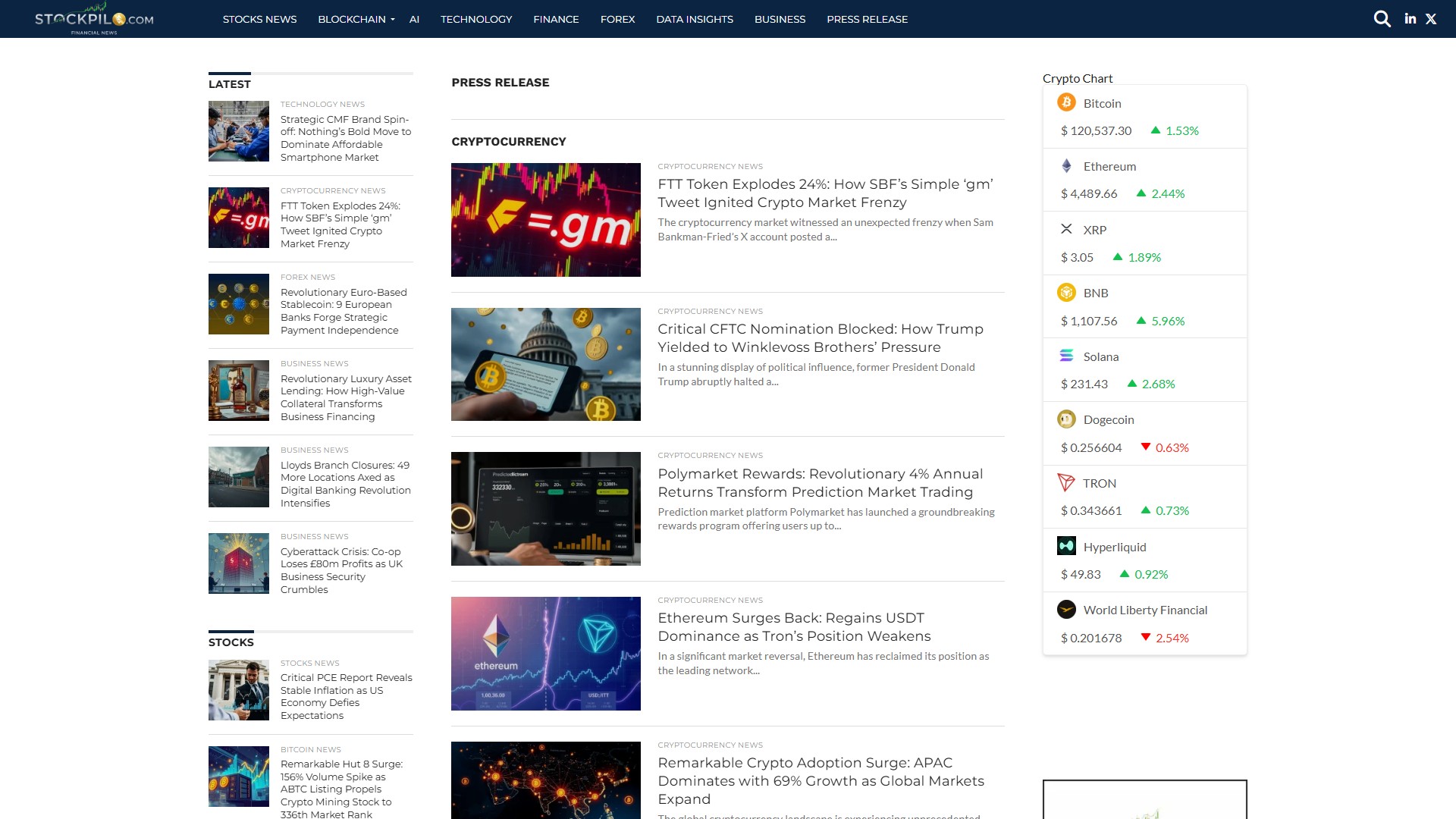Open the Data Insights menu item
This screenshot has height=819, width=1456.
(694, 19)
